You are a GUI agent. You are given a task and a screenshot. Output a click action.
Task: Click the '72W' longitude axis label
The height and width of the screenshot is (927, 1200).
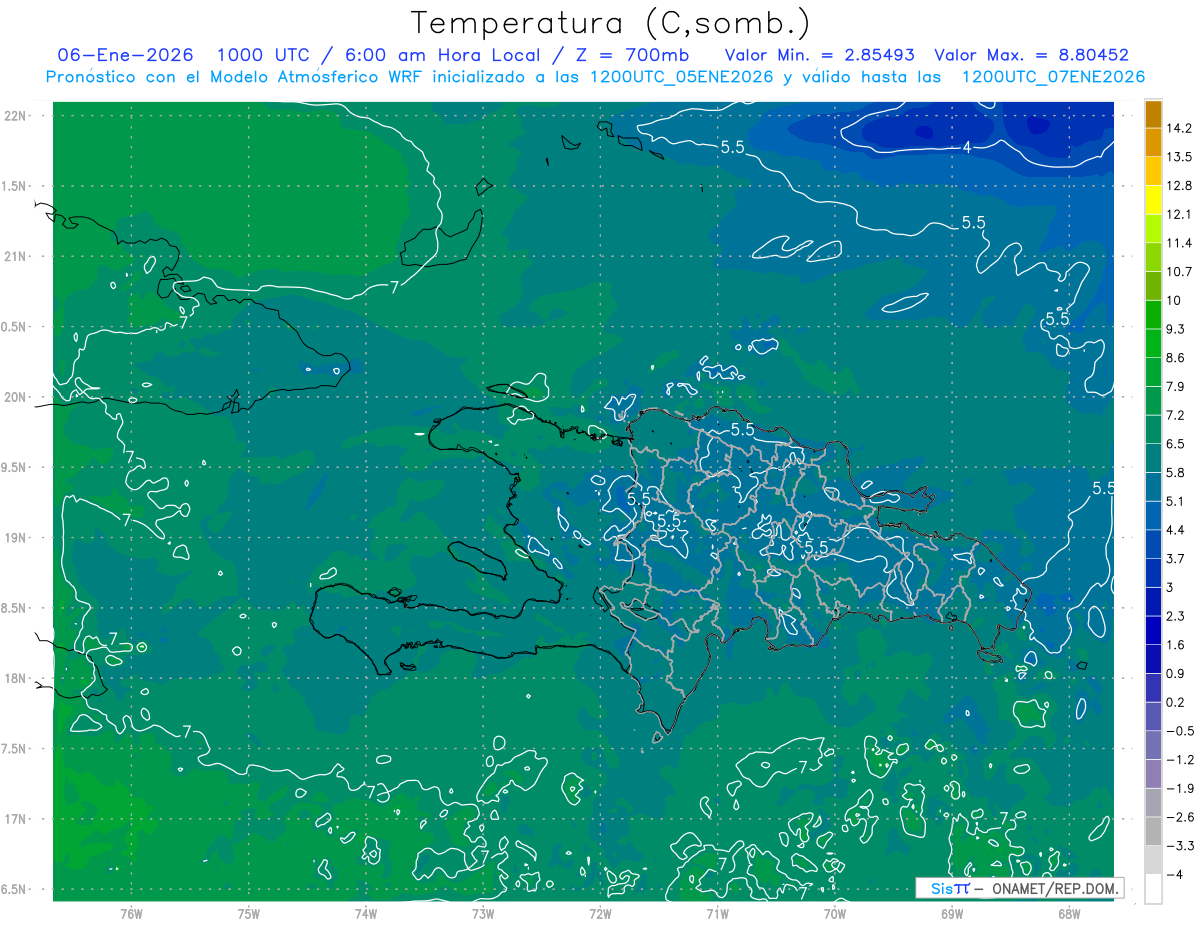pyautogui.click(x=600, y=914)
